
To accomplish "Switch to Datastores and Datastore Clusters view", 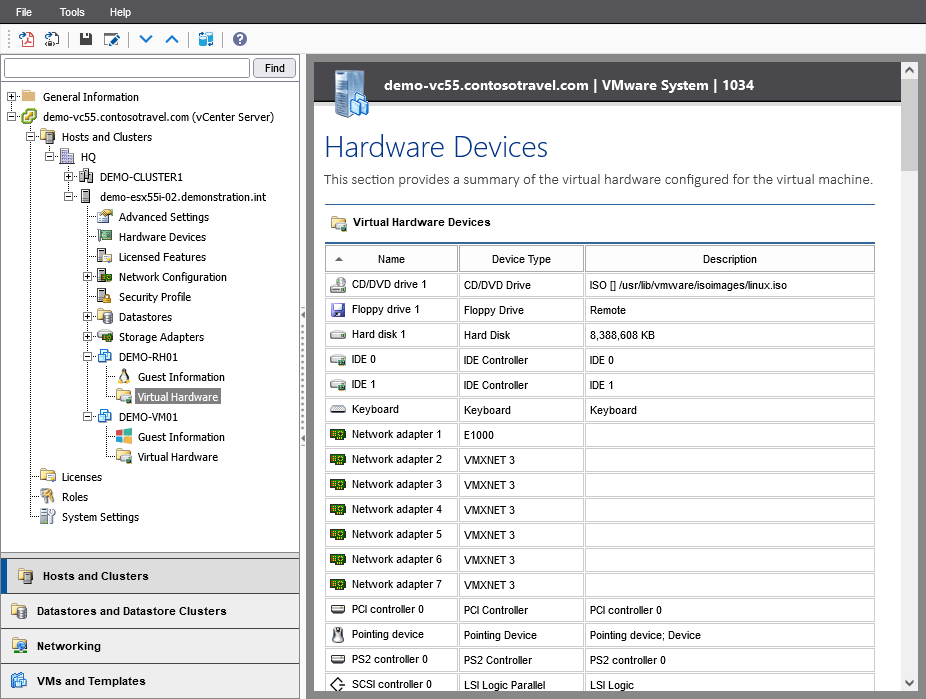I will coord(150,611).
